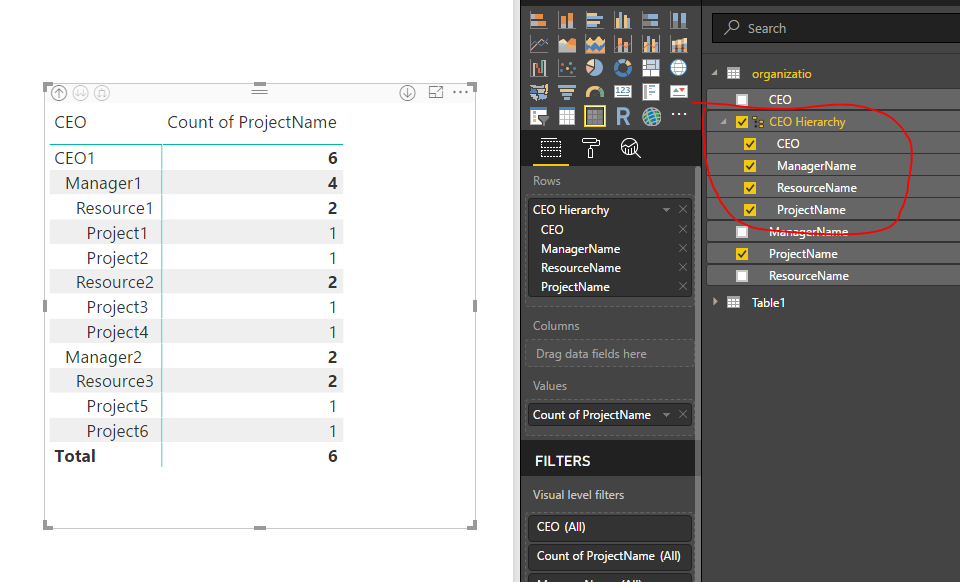Select the map globe visualization
Viewport: 960px width, 582px height.
(678, 68)
